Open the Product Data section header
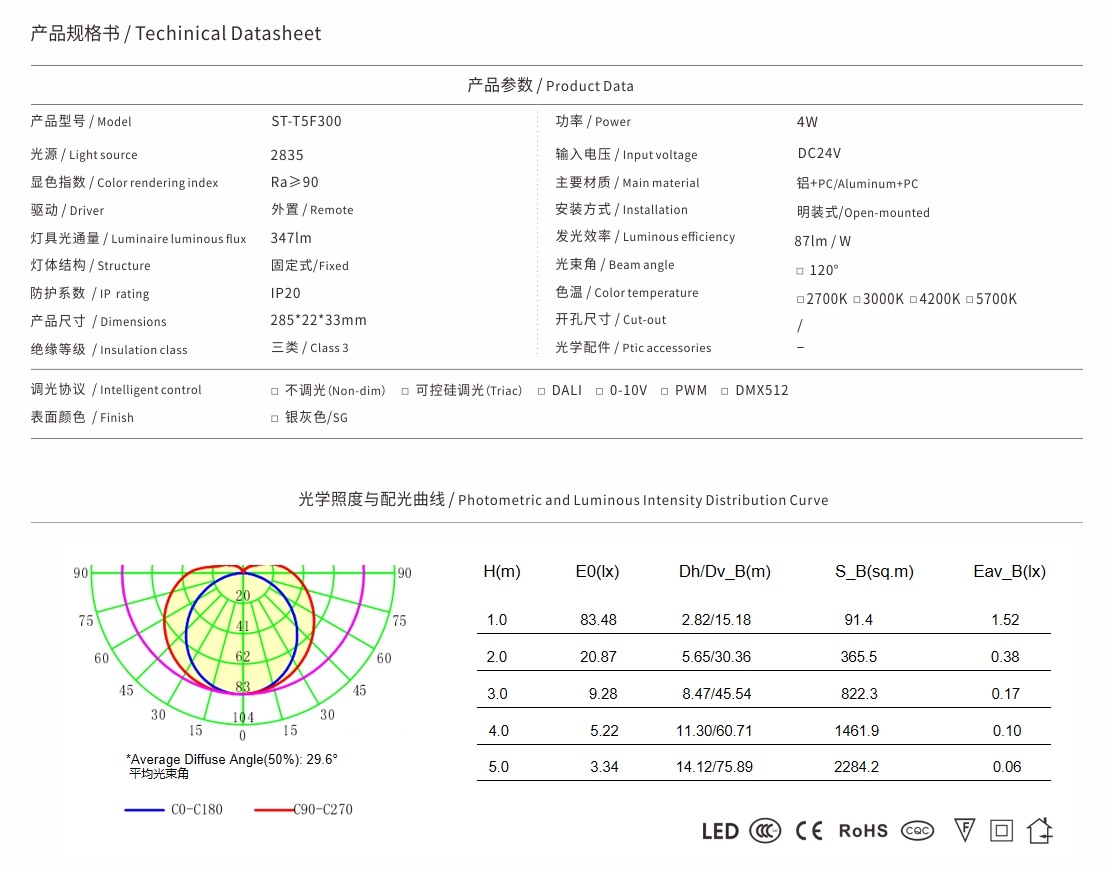This screenshot has height=872, width=1114. tap(549, 85)
